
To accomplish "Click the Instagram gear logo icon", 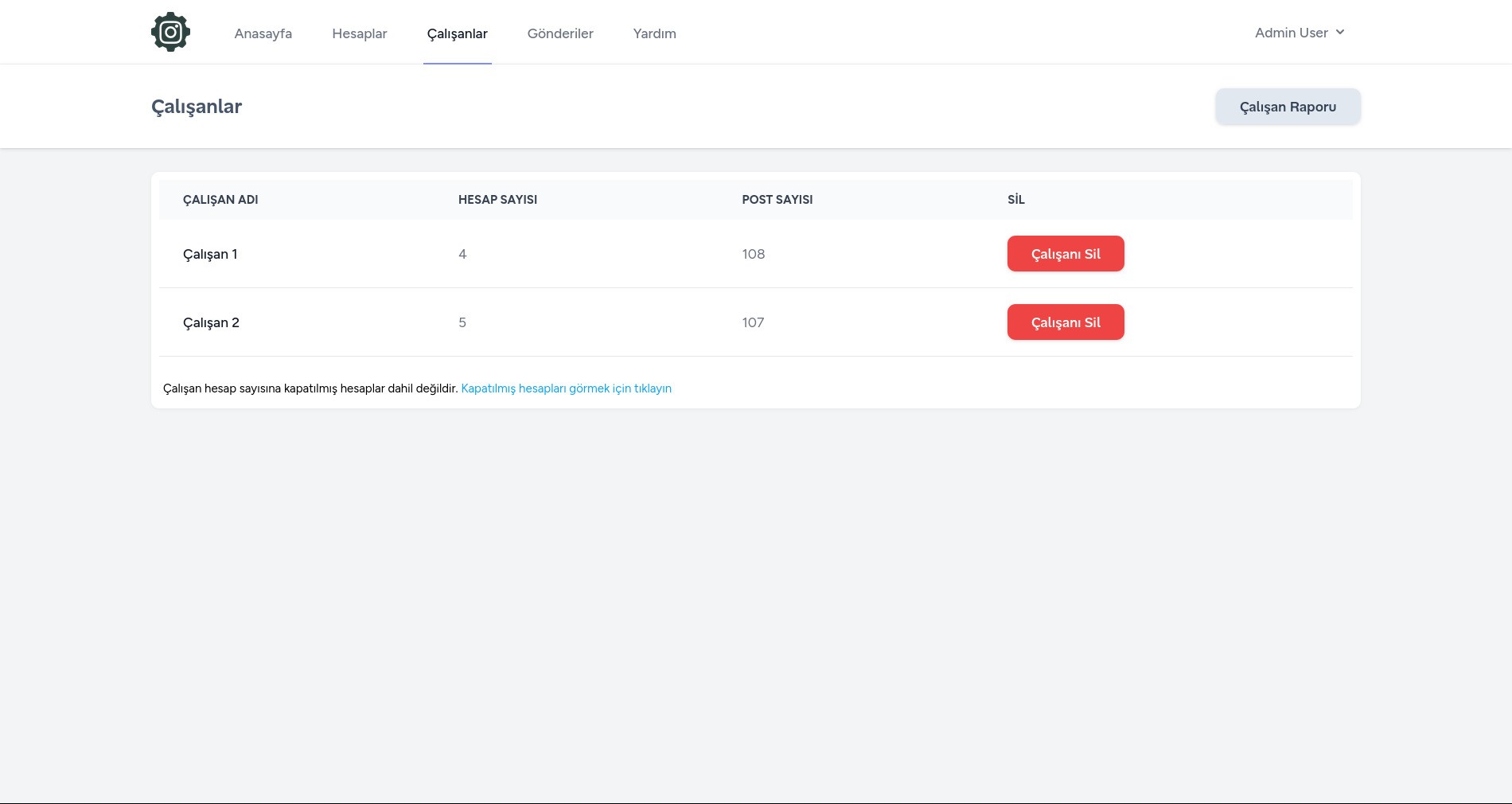I will (x=170, y=33).
